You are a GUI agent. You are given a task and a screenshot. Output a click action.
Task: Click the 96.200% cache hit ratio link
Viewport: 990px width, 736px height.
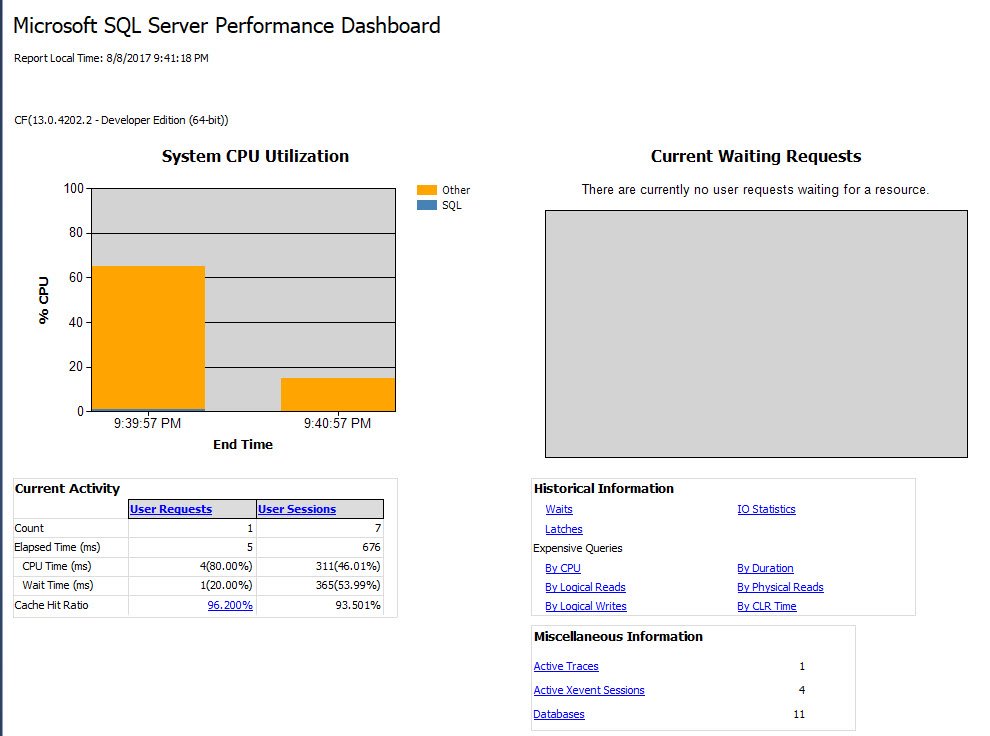click(x=230, y=605)
